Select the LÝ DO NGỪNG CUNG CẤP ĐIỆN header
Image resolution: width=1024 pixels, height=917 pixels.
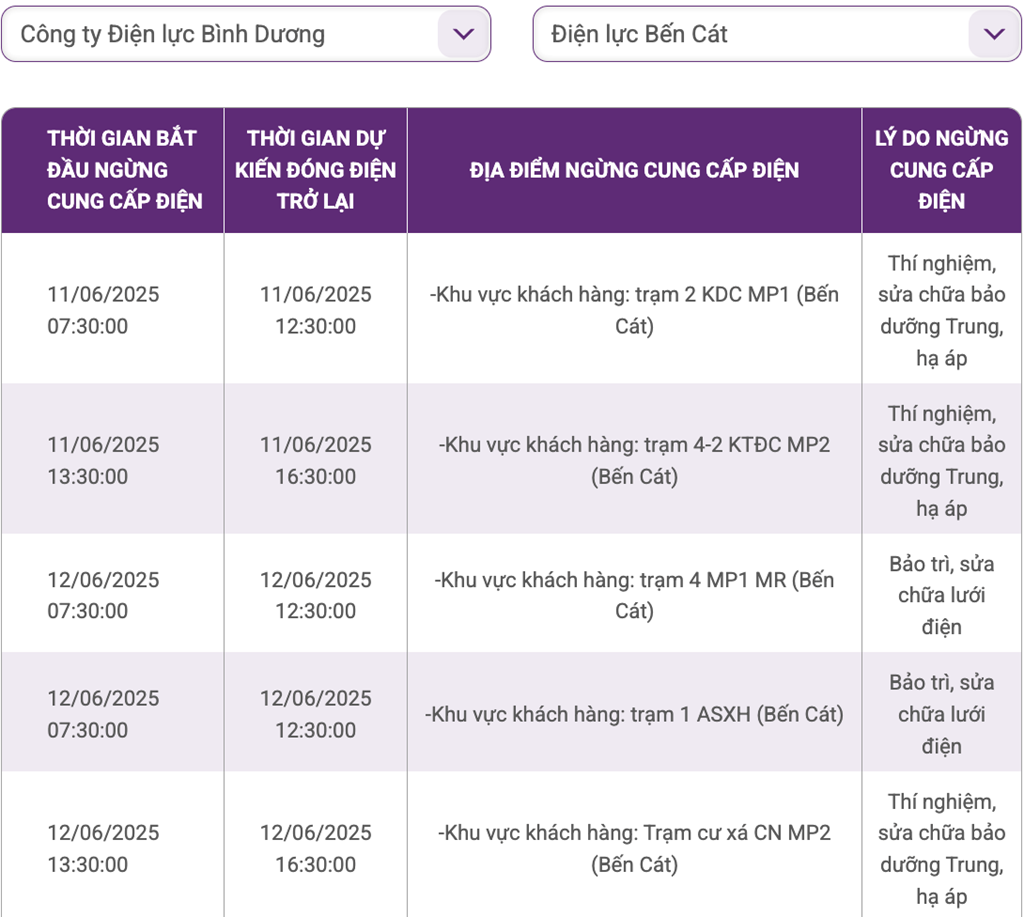[941, 170]
